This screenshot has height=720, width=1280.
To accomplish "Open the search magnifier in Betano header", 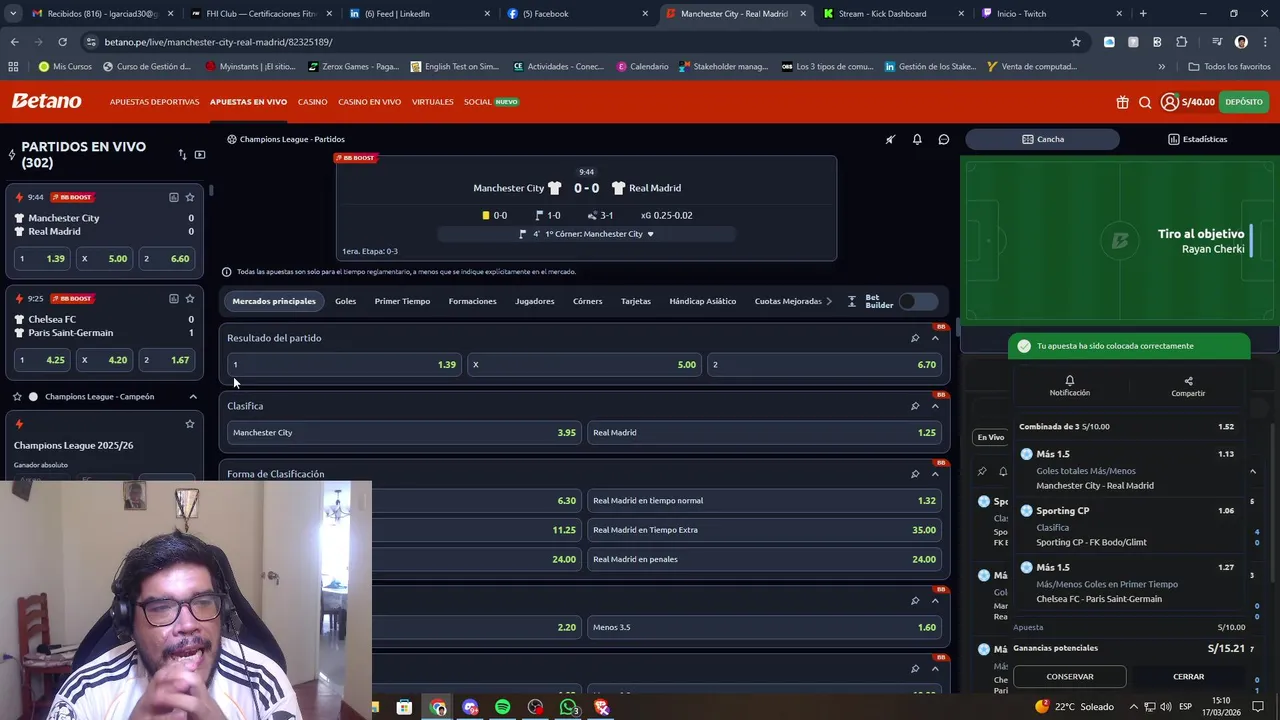I will (x=1145, y=102).
